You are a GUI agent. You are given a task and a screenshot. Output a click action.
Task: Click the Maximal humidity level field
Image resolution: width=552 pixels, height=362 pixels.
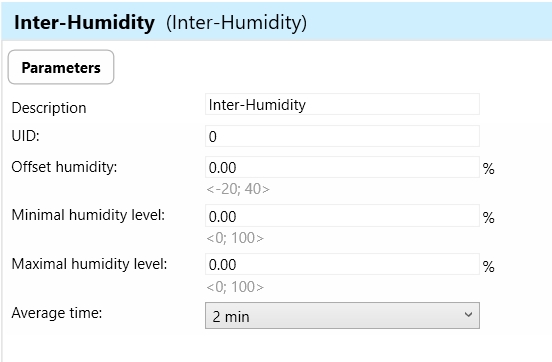[x=342, y=264]
